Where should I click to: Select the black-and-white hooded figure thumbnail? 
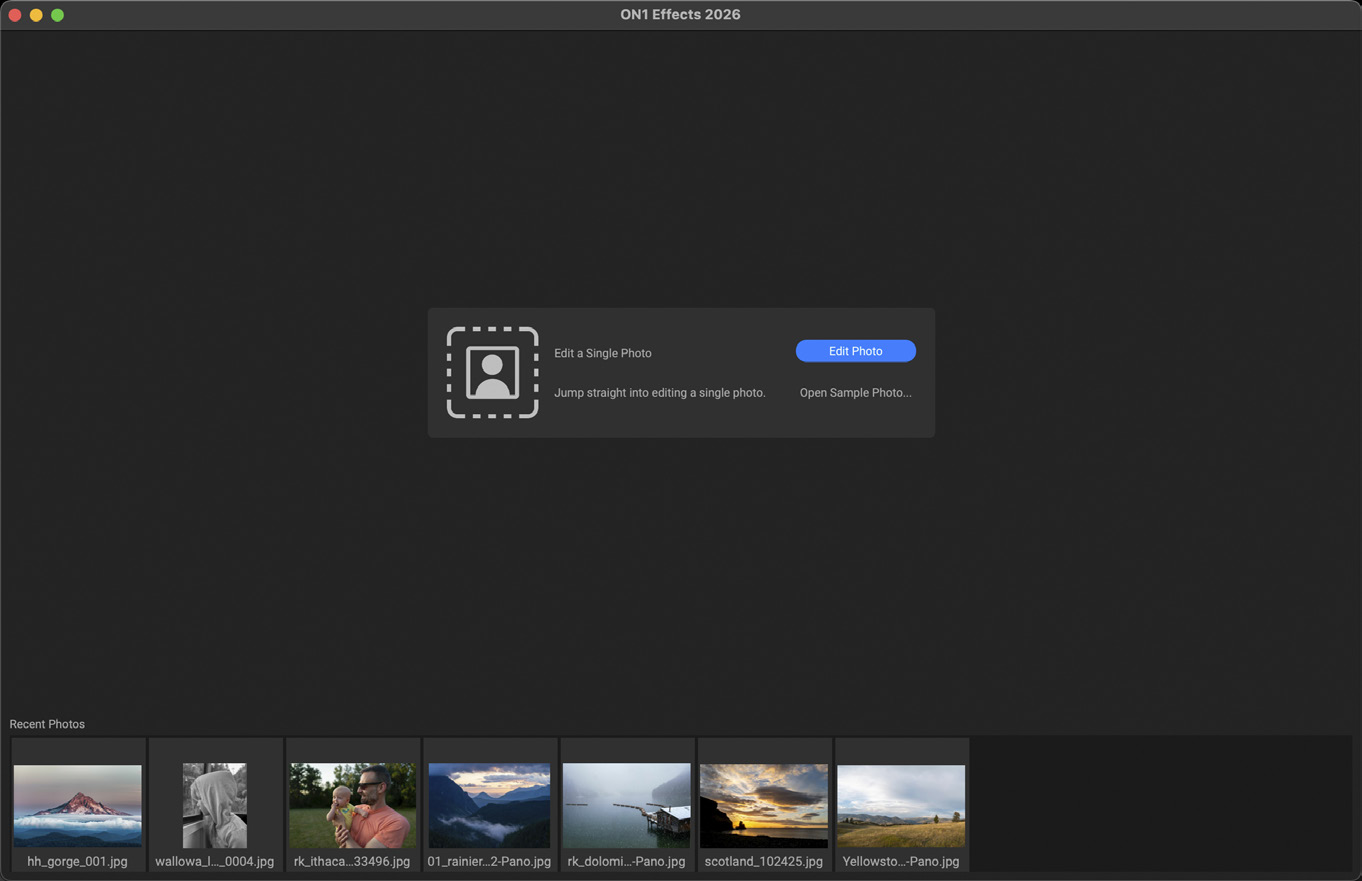click(215, 806)
